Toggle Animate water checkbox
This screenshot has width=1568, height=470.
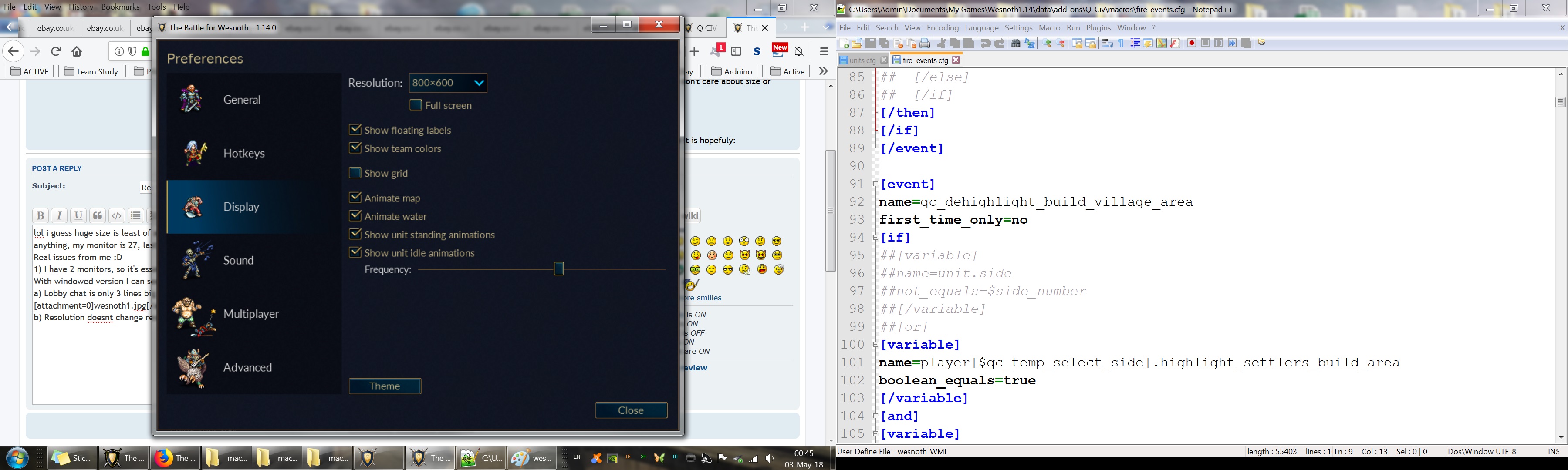coord(355,216)
